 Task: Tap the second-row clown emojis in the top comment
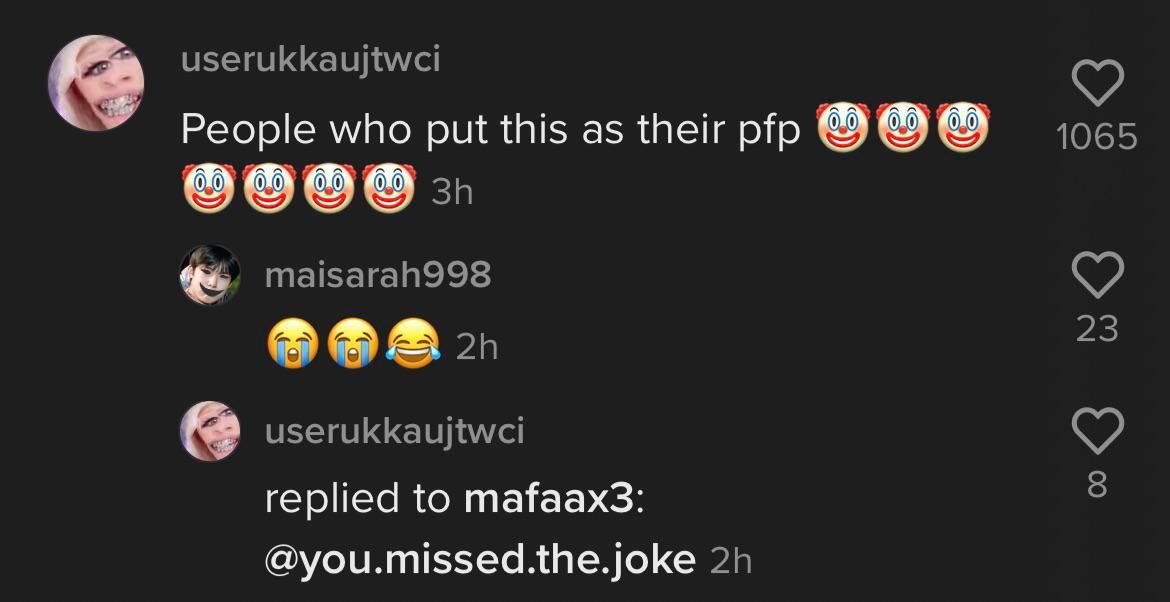tap(298, 190)
